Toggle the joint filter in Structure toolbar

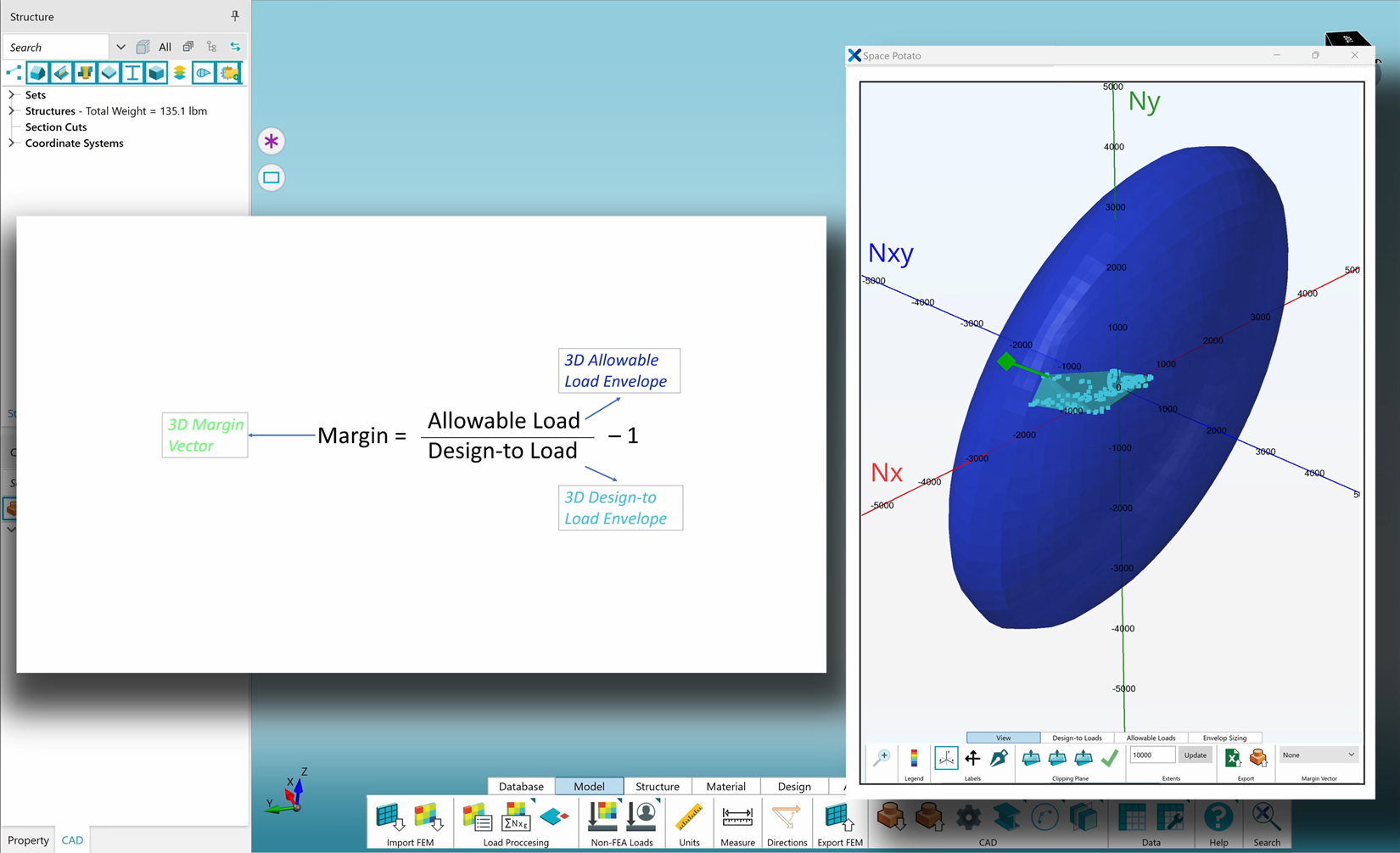(85, 73)
